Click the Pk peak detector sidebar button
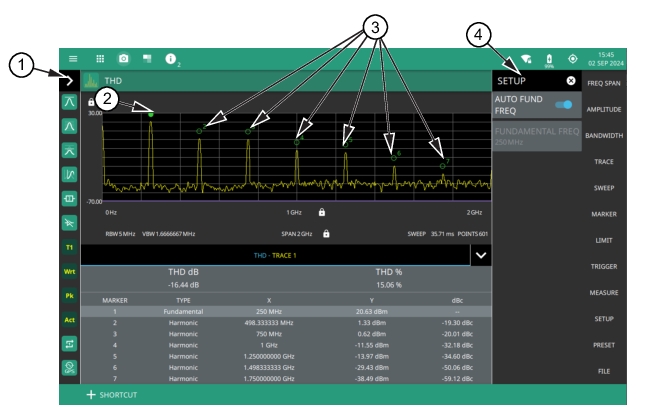 pos(70,294)
